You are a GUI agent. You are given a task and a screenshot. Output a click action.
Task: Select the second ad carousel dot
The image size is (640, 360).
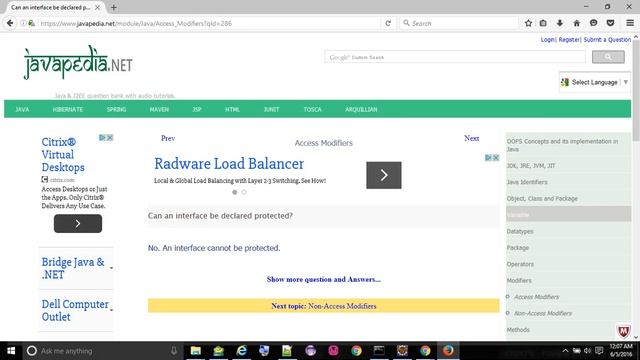tap(244, 192)
